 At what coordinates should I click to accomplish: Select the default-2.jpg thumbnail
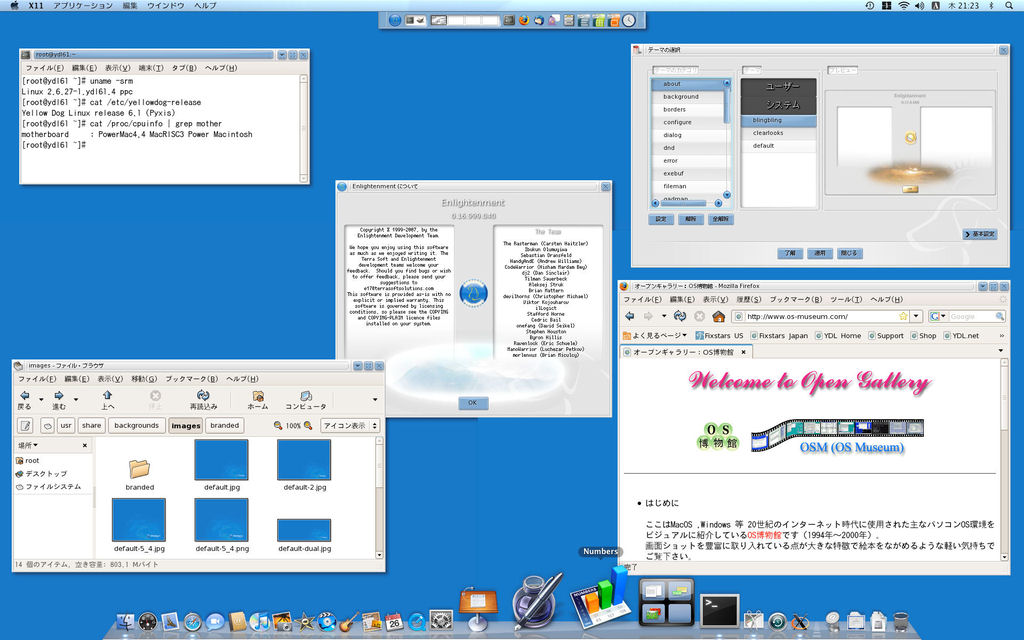[304, 460]
